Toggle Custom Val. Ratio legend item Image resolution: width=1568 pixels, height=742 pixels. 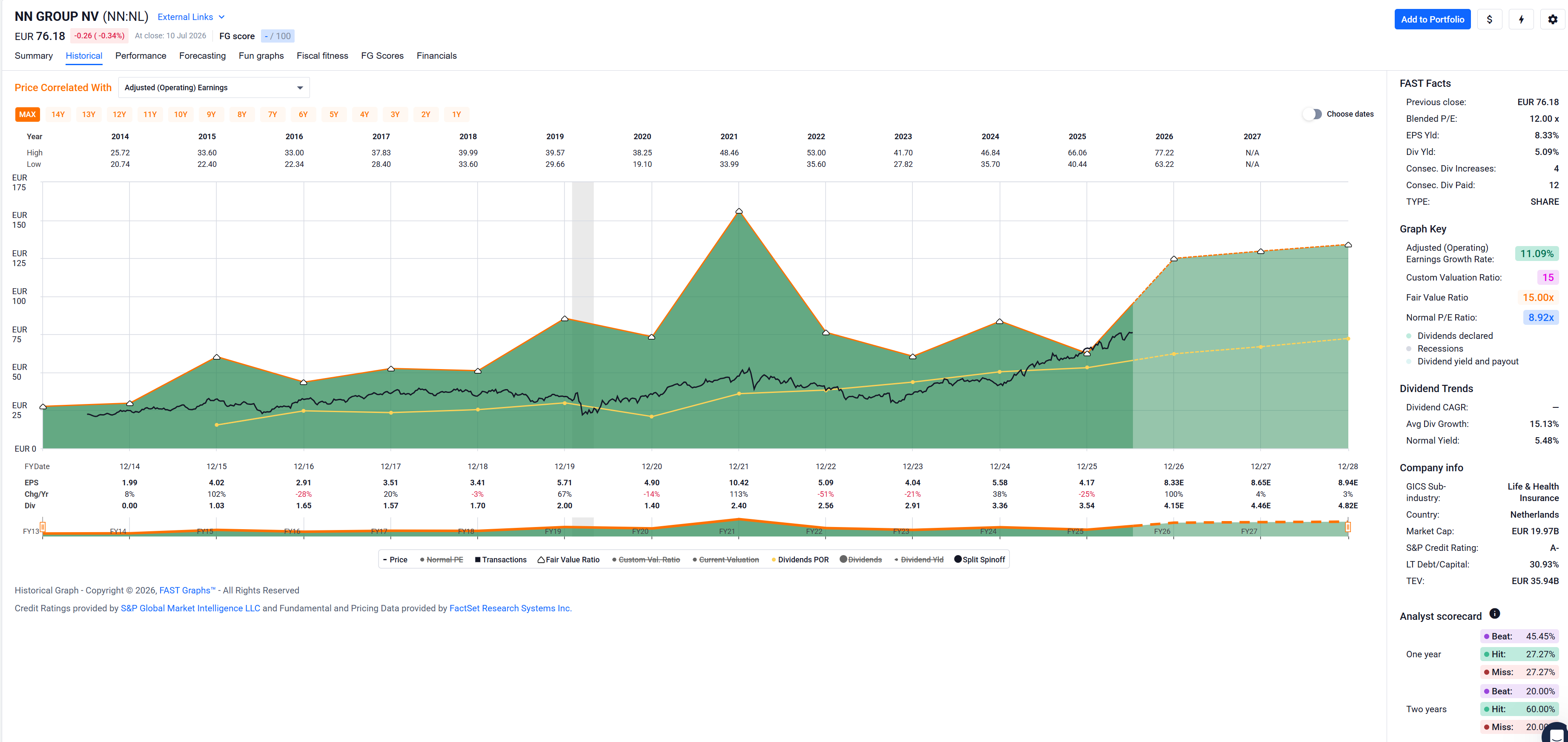pyautogui.click(x=646, y=559)
